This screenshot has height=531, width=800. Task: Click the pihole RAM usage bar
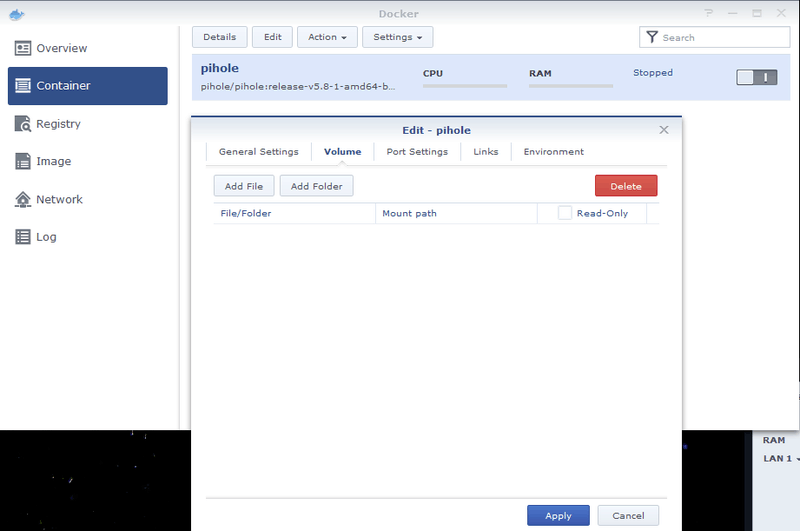click(x=571, y=86)
